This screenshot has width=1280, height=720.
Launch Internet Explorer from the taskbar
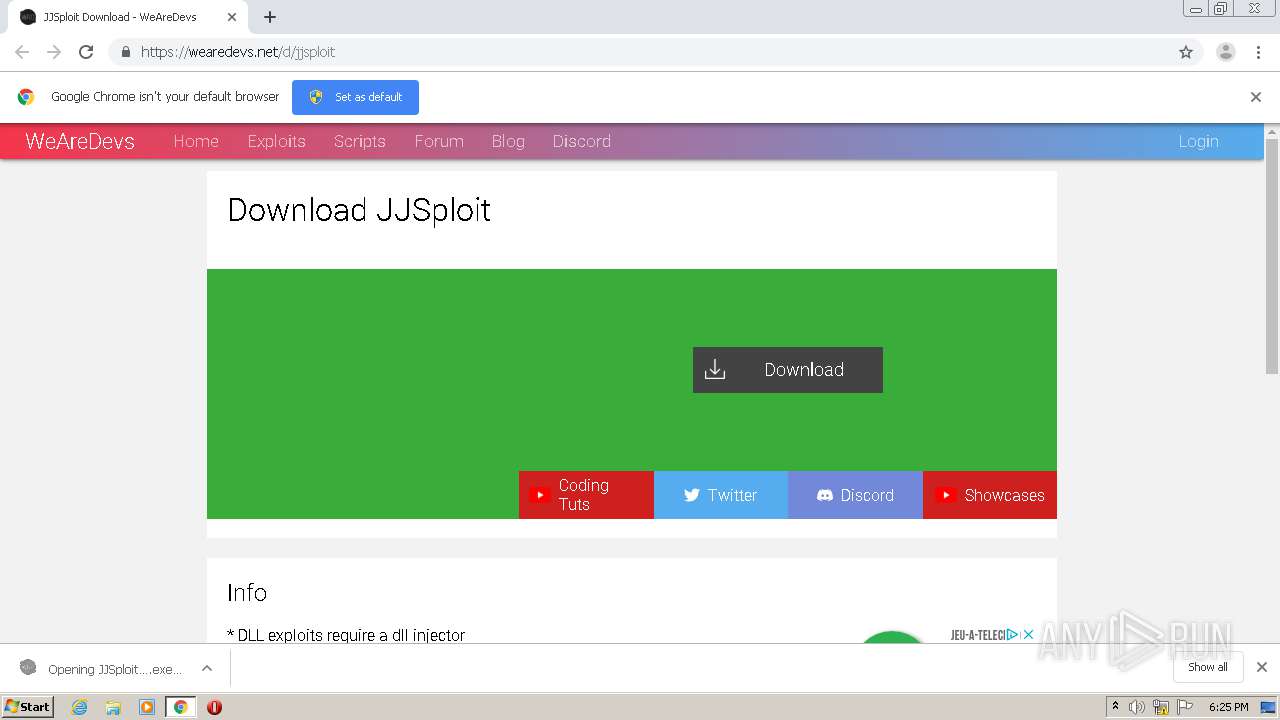(x=80, y=707)
